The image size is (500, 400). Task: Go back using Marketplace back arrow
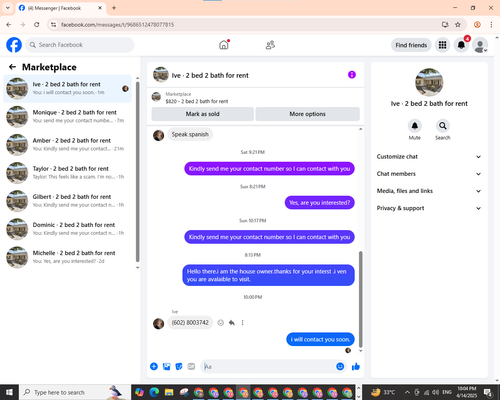click(13, 67)
